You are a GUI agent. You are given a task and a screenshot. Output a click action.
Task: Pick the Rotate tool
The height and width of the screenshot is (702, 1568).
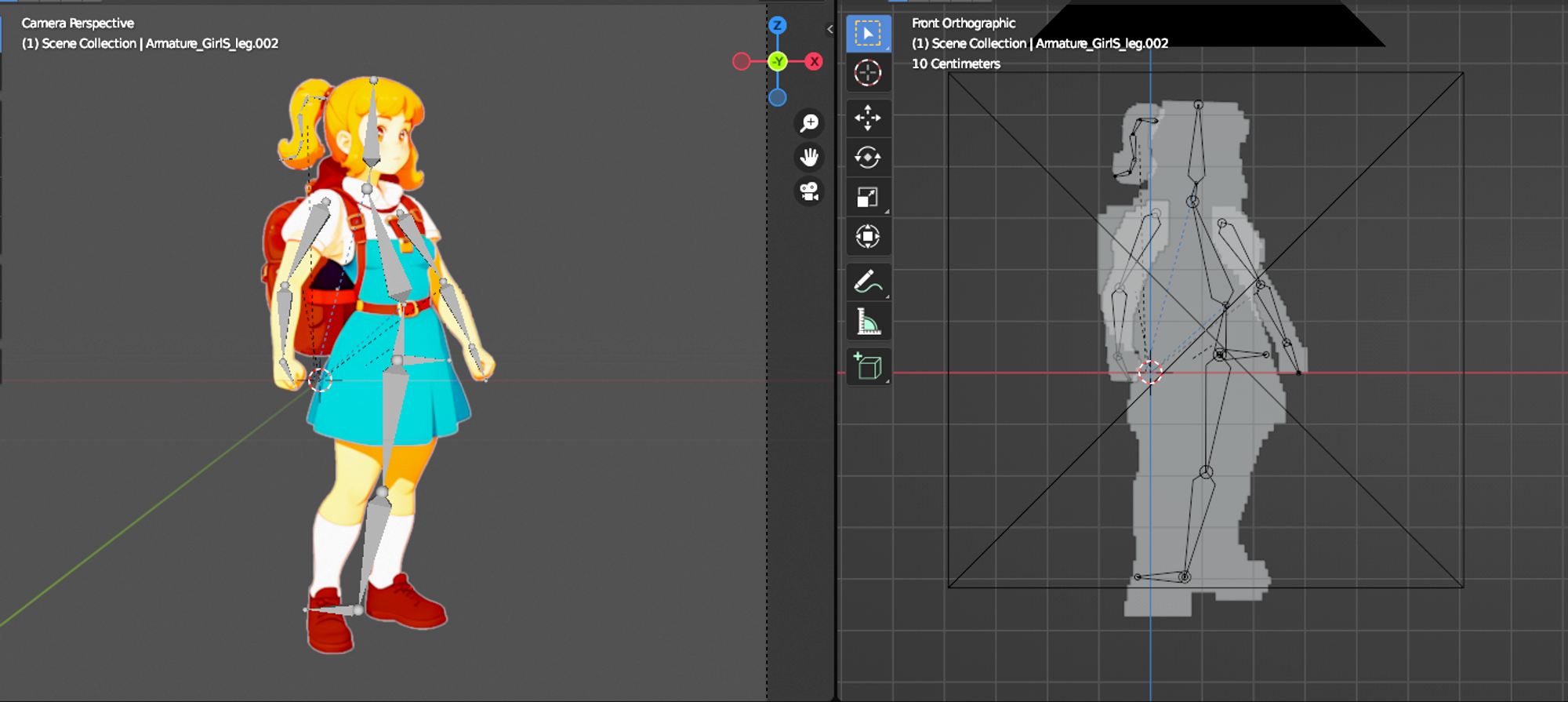(x=868, y=157)
